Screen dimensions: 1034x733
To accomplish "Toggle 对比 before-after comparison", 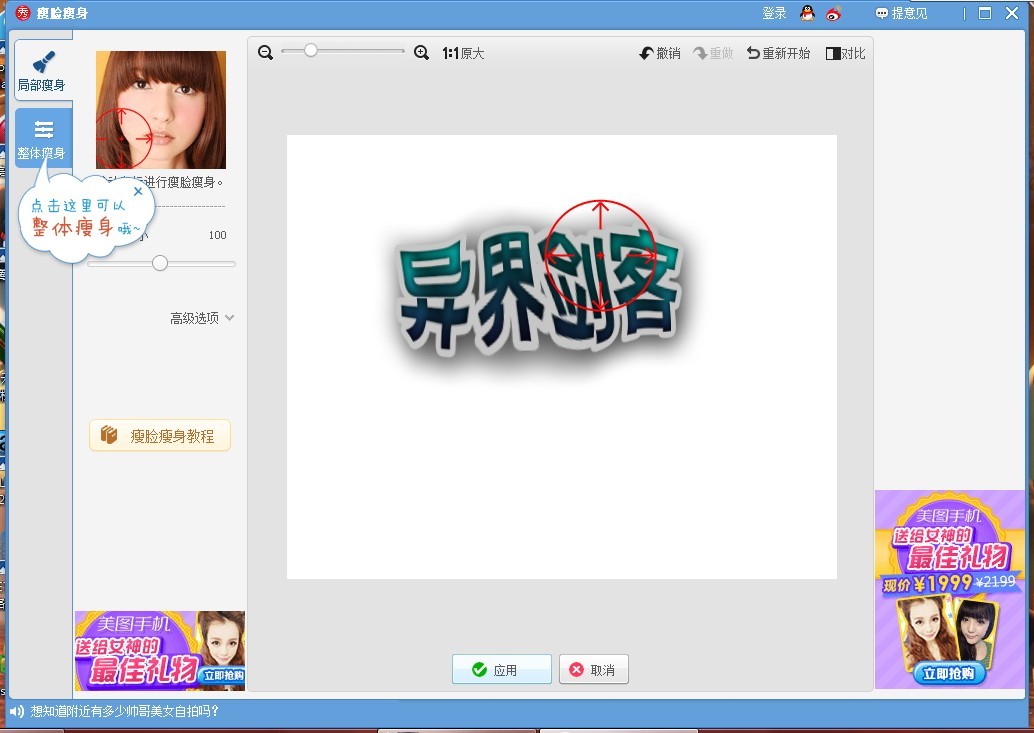I will 845,53.
